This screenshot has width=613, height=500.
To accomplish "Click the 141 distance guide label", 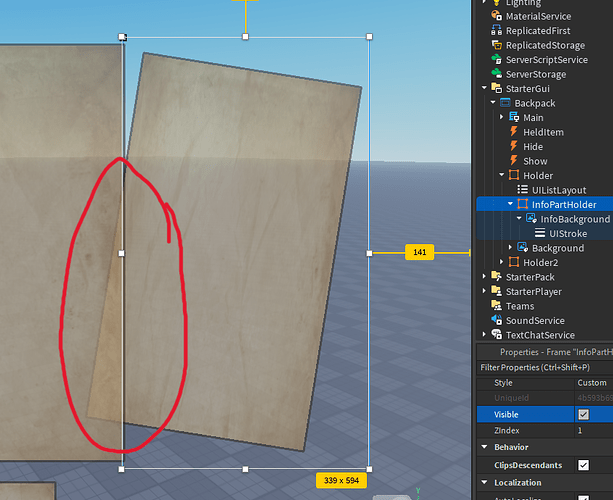I will pyautogui.click(x=419, y=252).
